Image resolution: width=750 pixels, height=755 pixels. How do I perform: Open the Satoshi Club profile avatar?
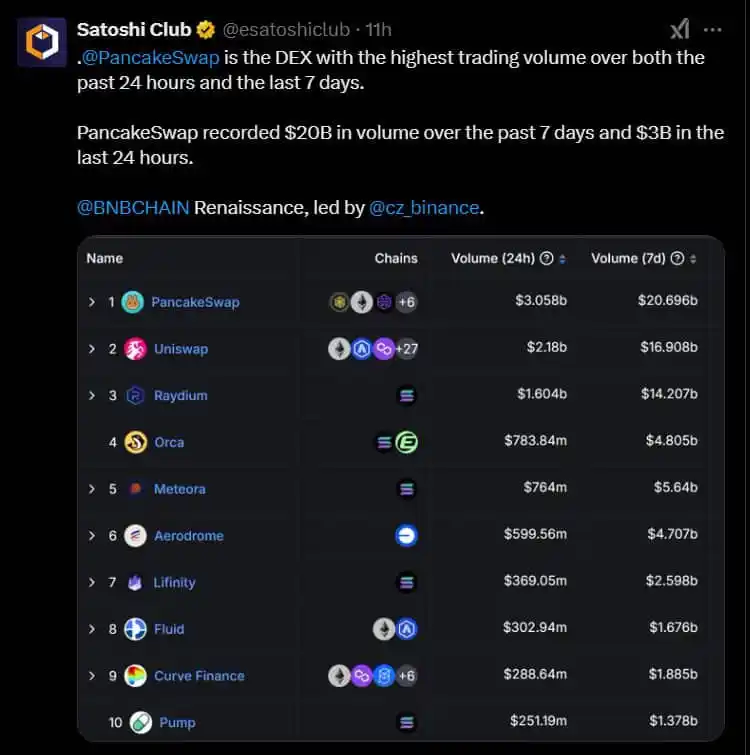pyautogui.click(x=42, y=42)
